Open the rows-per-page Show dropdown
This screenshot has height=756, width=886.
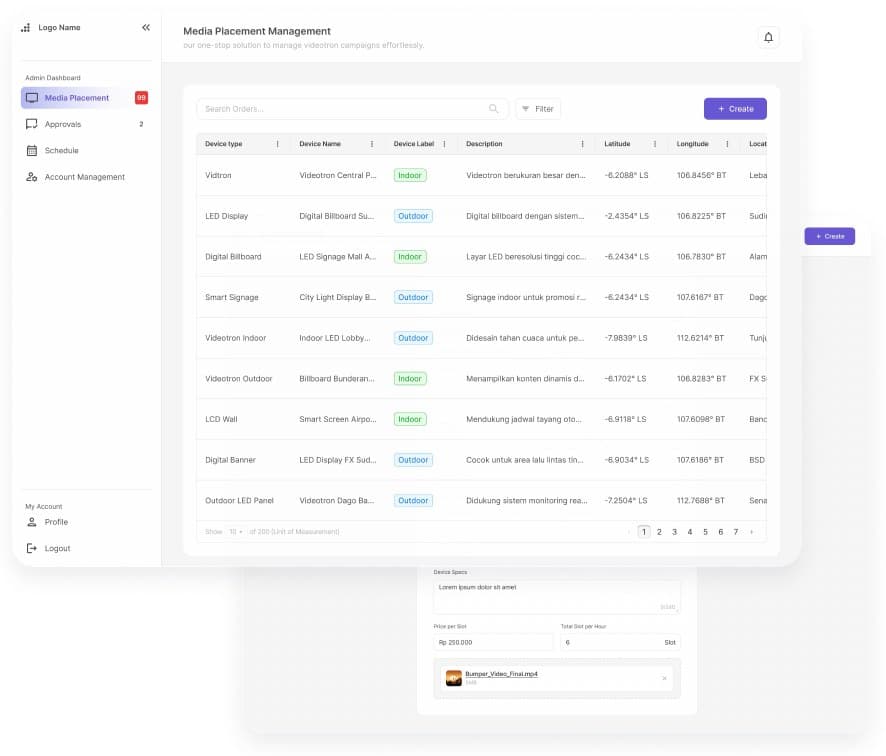236,532
